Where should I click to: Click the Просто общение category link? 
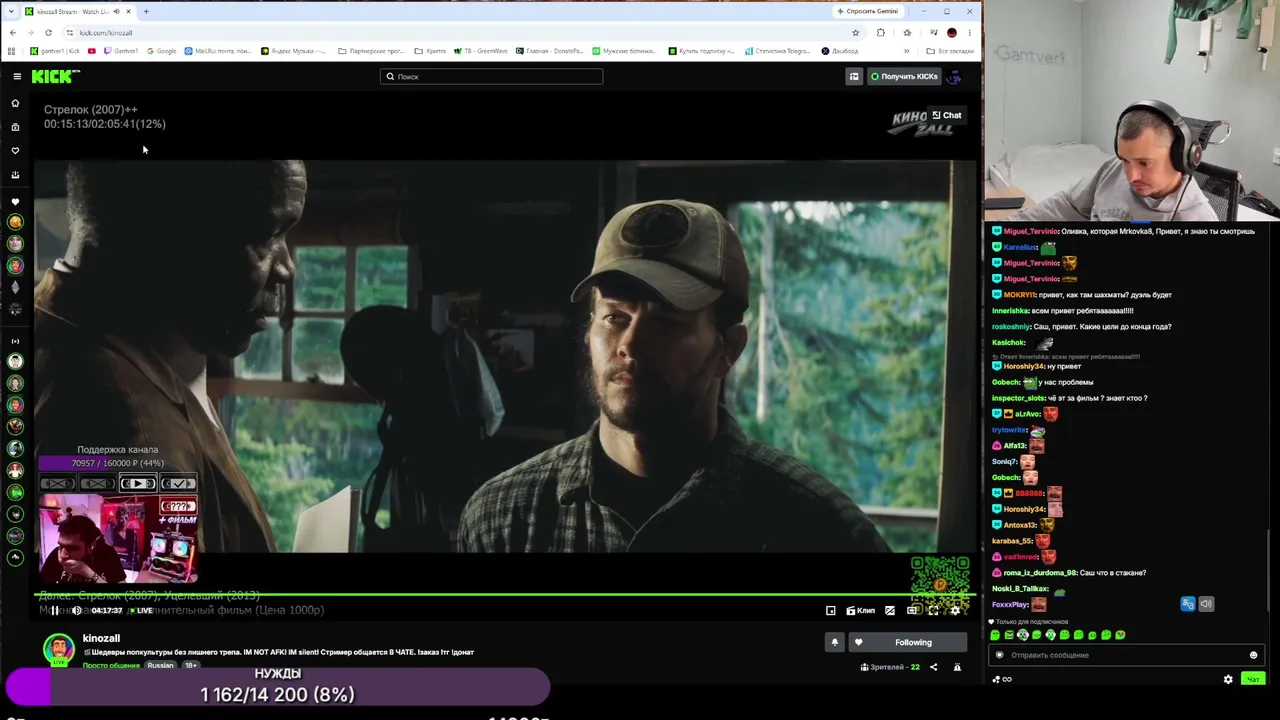pyautogui.click(x=111, y=665)
